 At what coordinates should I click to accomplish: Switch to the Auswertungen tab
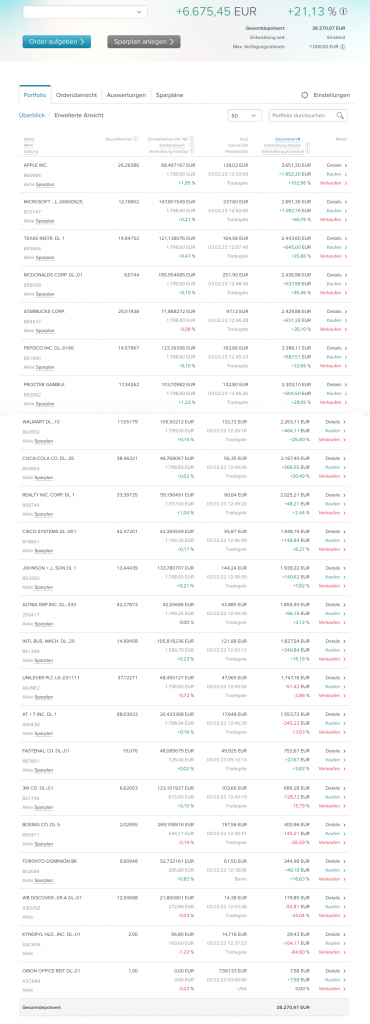point(126,95)
